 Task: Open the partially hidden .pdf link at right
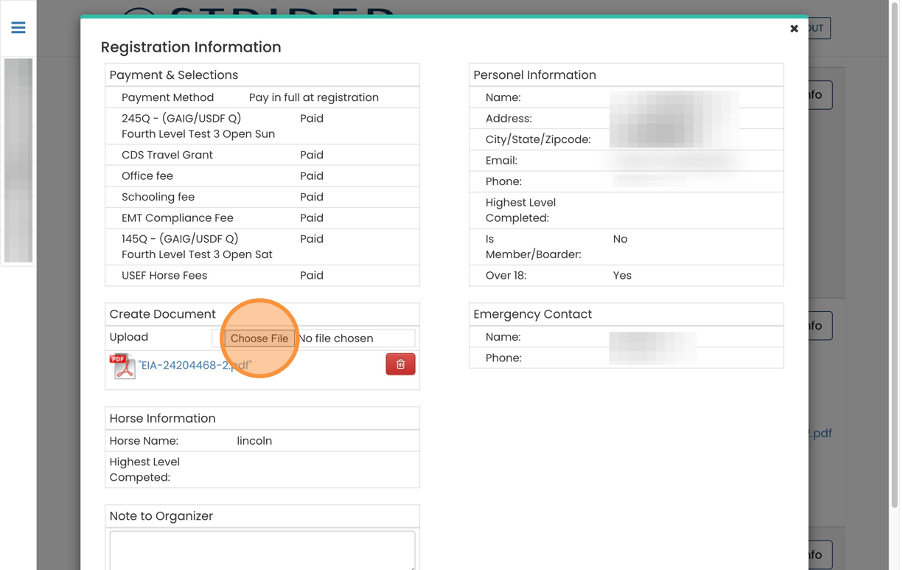click(x=819, y=434)
